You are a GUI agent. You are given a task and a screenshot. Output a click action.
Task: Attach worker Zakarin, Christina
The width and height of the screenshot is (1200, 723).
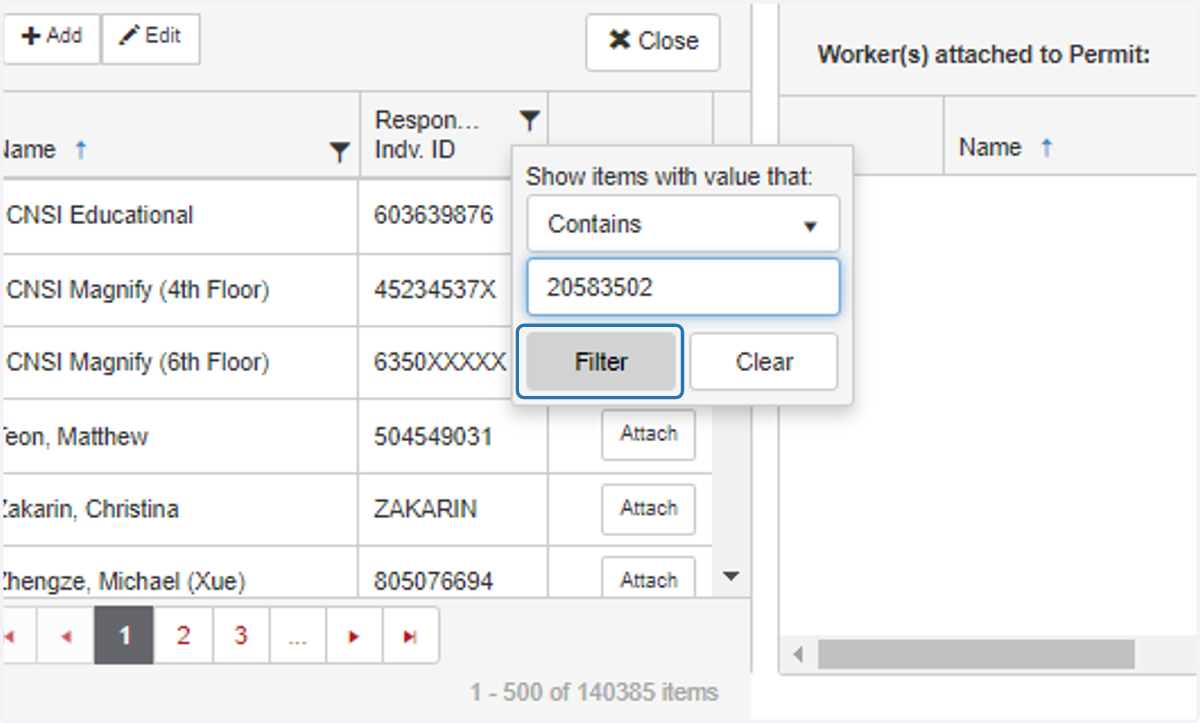tap(648, 509)
